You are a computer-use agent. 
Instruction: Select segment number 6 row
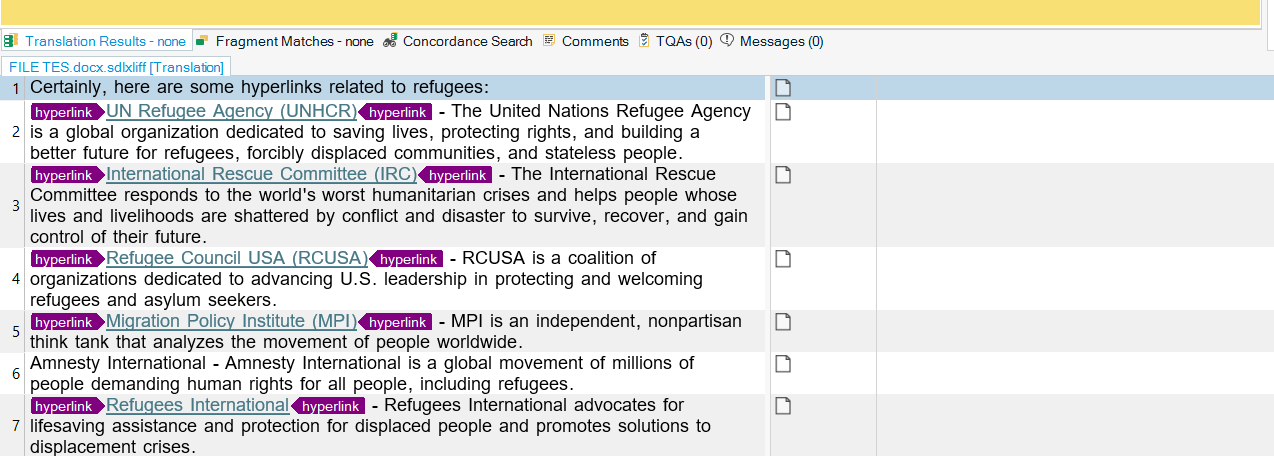15,374
